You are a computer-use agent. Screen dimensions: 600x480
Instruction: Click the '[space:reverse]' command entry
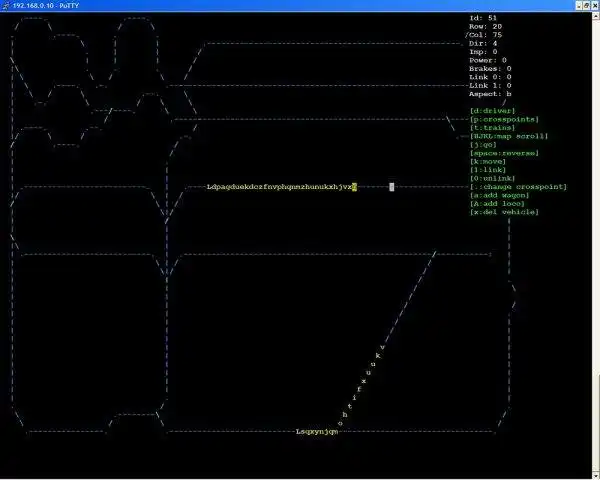click(504, 153)
